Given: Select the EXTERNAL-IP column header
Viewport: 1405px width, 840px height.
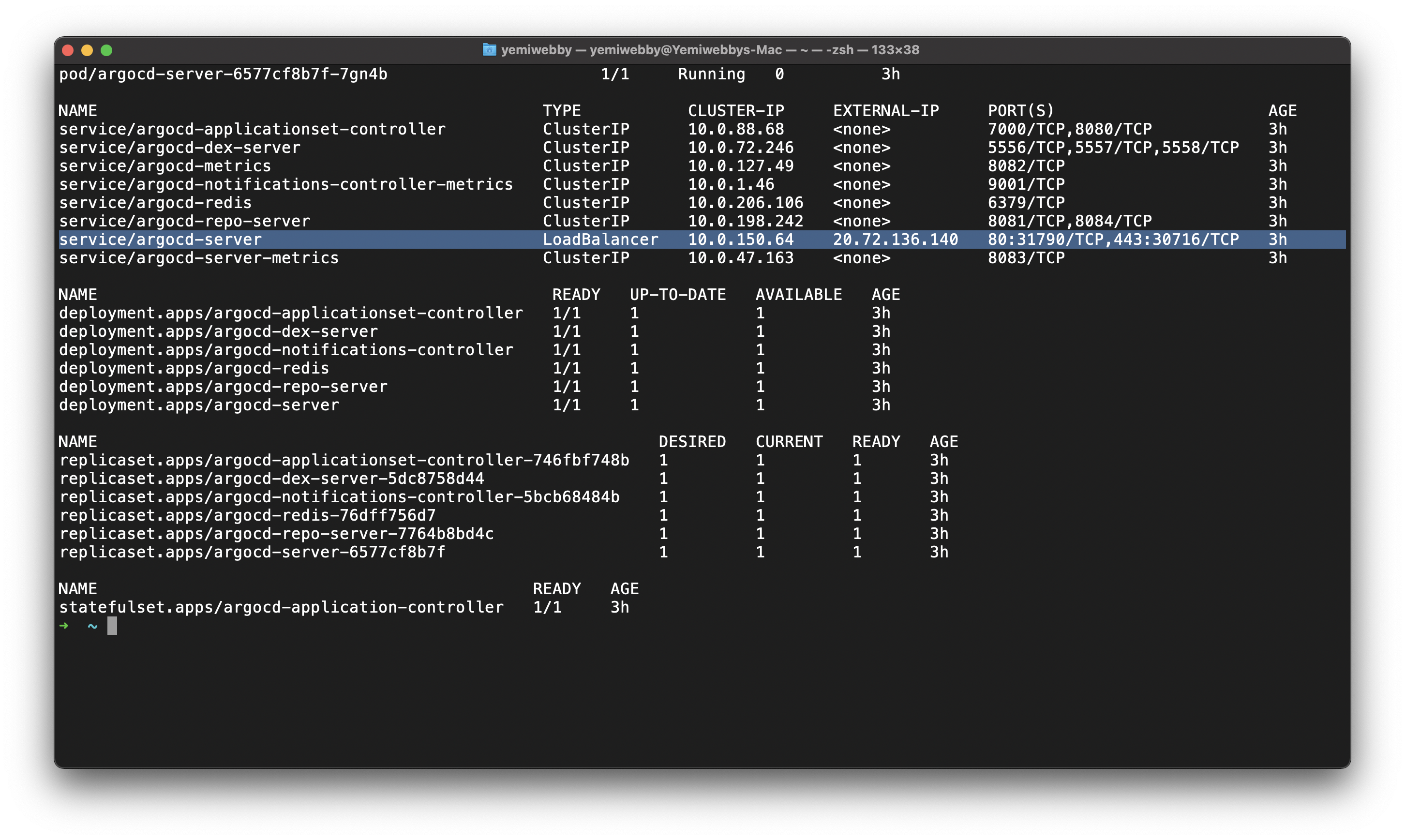Looking at the screenshot, I should [x=885, y=110].
